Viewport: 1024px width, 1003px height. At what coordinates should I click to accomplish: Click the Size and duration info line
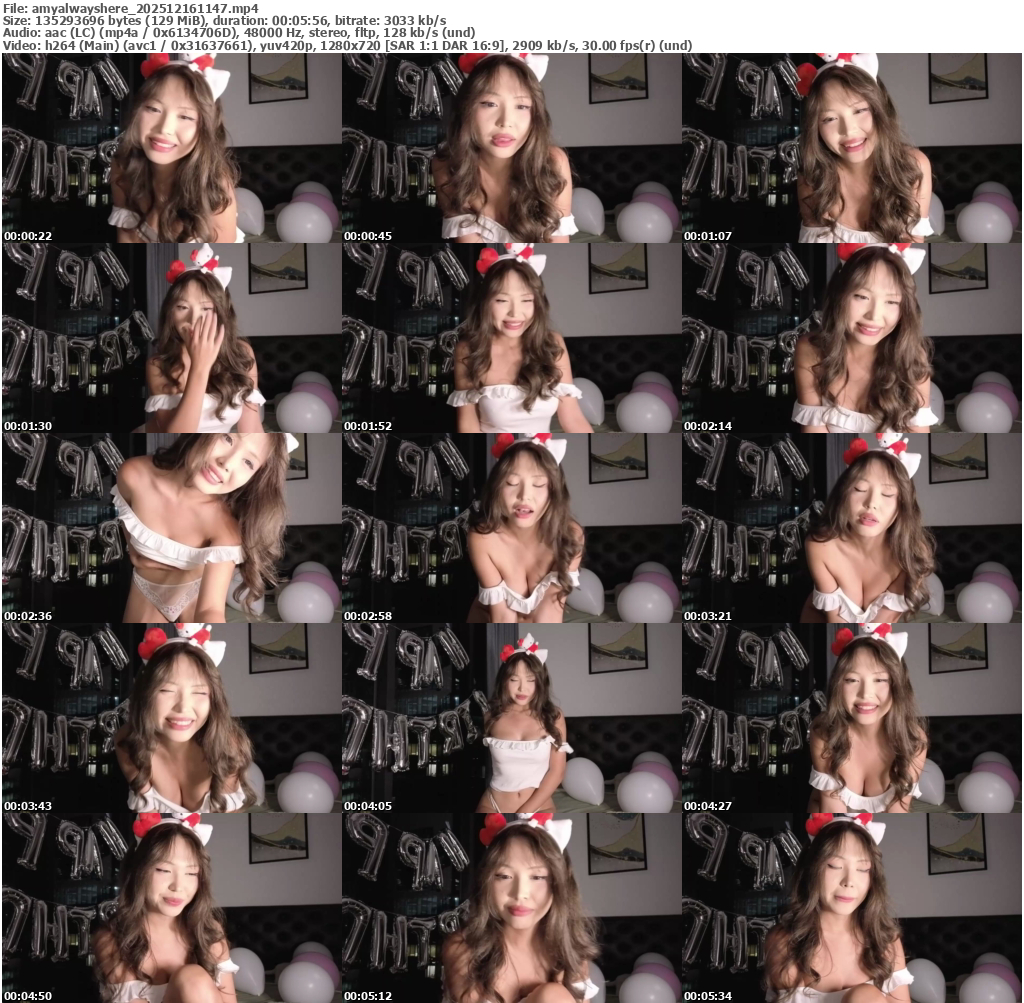point(224,20)
